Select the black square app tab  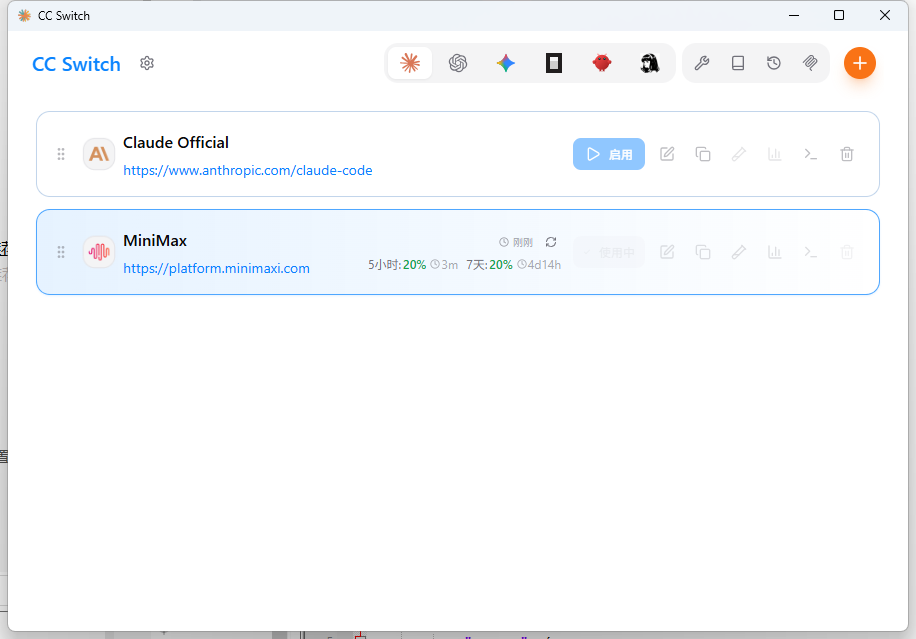point(554,63)
